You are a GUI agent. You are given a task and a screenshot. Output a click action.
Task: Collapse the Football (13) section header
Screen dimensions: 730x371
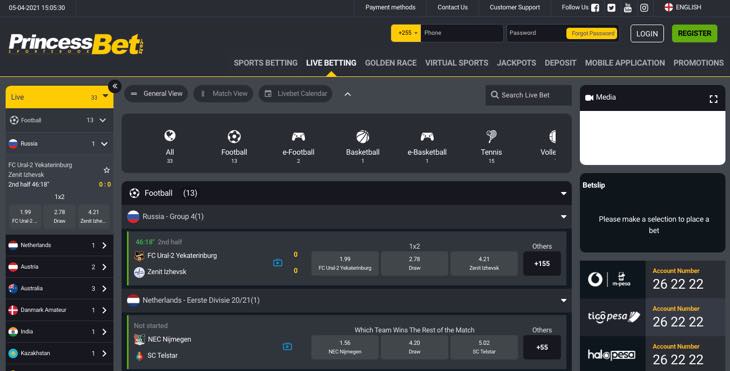(563, 193)
